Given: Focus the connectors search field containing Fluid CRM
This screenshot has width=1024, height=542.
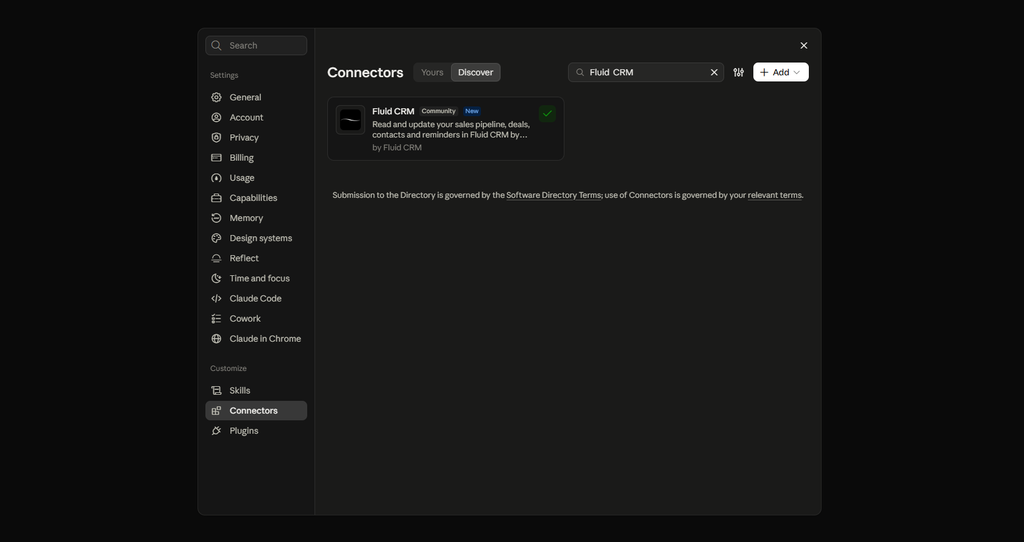Looking at the screenshot, I should [646, 72].
